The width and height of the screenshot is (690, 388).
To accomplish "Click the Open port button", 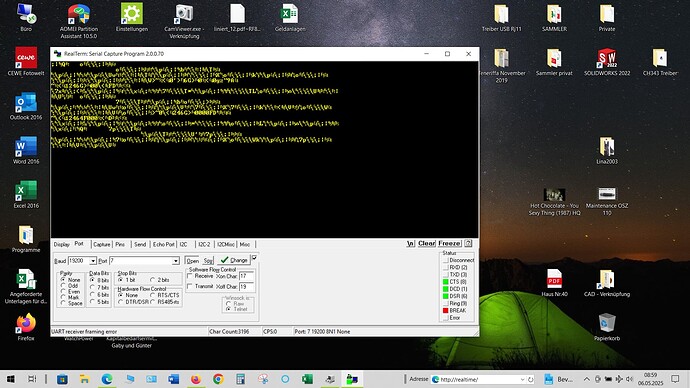I will click(192, 260).
